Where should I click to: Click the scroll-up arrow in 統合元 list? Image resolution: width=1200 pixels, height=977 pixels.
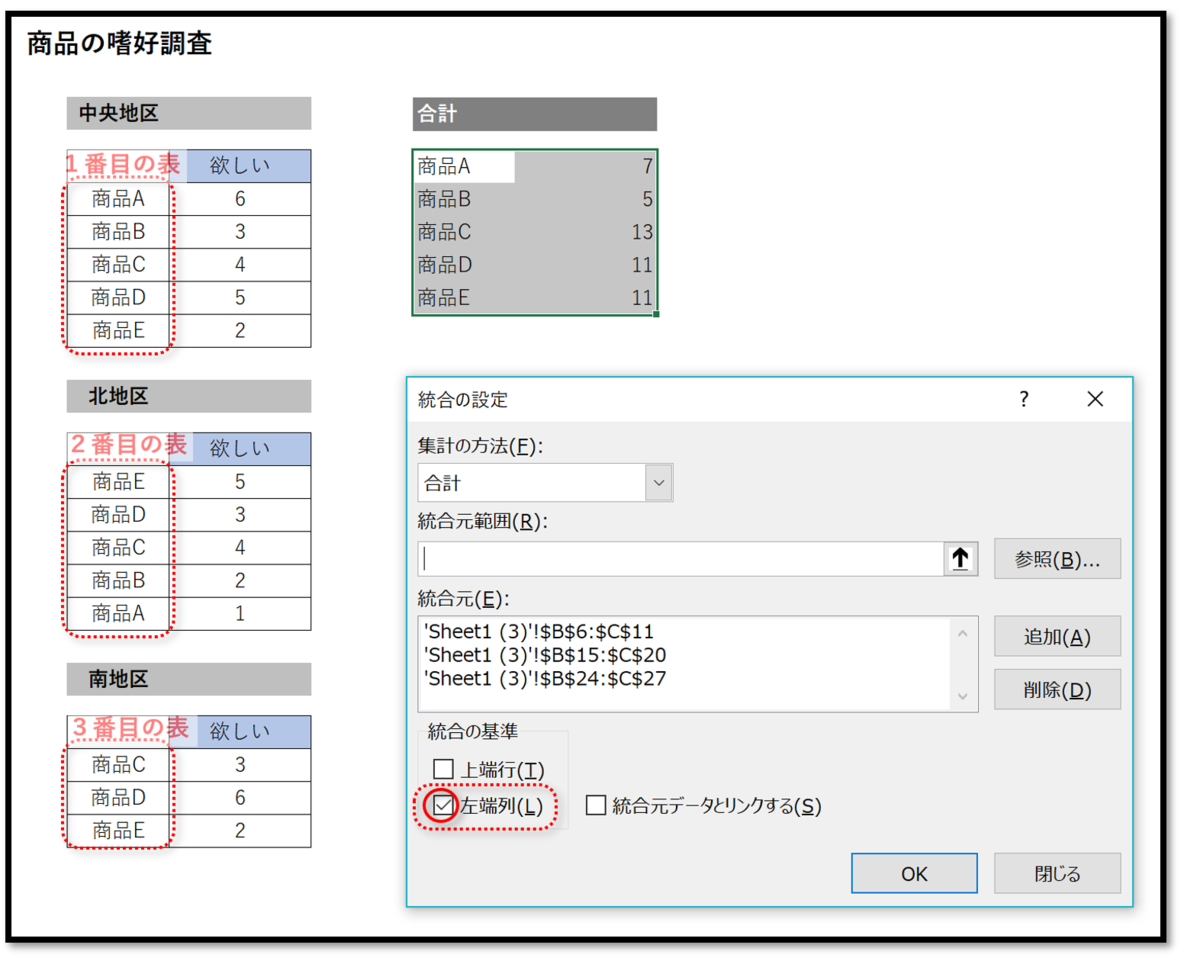pyautogui.click(x=962, y=633)
